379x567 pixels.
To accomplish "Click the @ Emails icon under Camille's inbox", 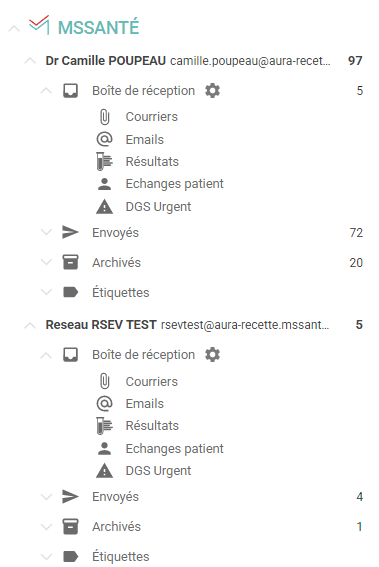I will pos(105,139).
